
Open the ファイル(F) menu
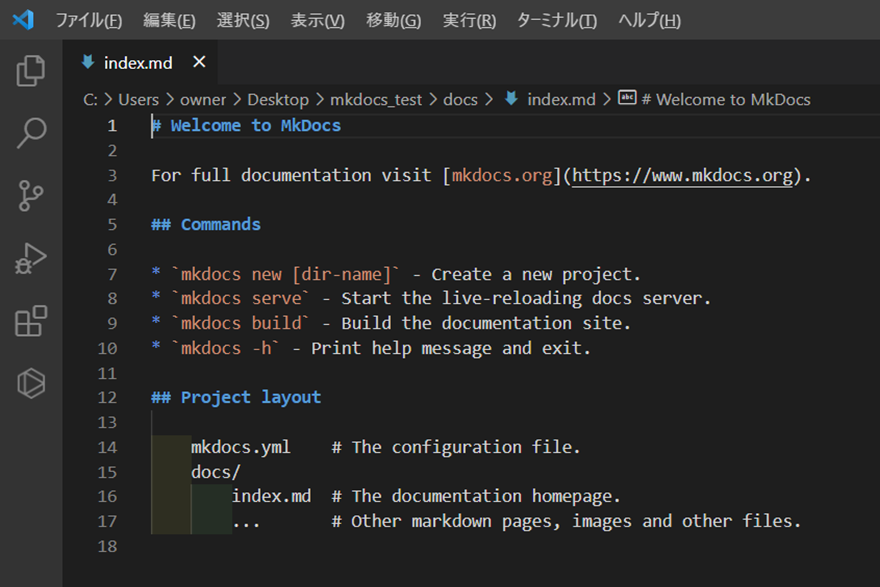point(88,21)
